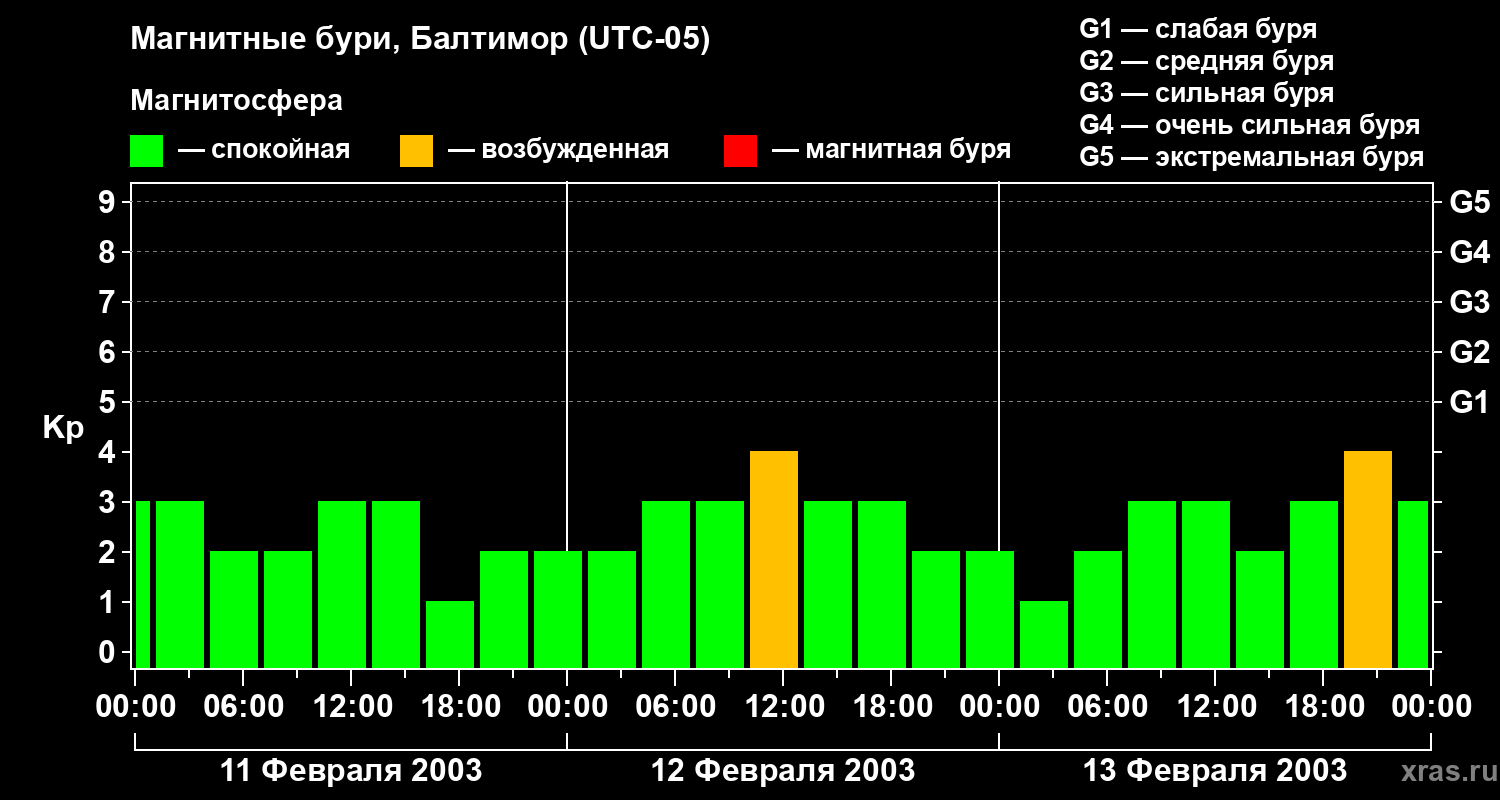Click 'G5 — экстремальная буря' description
The height and width of the screenshot is (800, 1500).
click(x=1252, y=157)
